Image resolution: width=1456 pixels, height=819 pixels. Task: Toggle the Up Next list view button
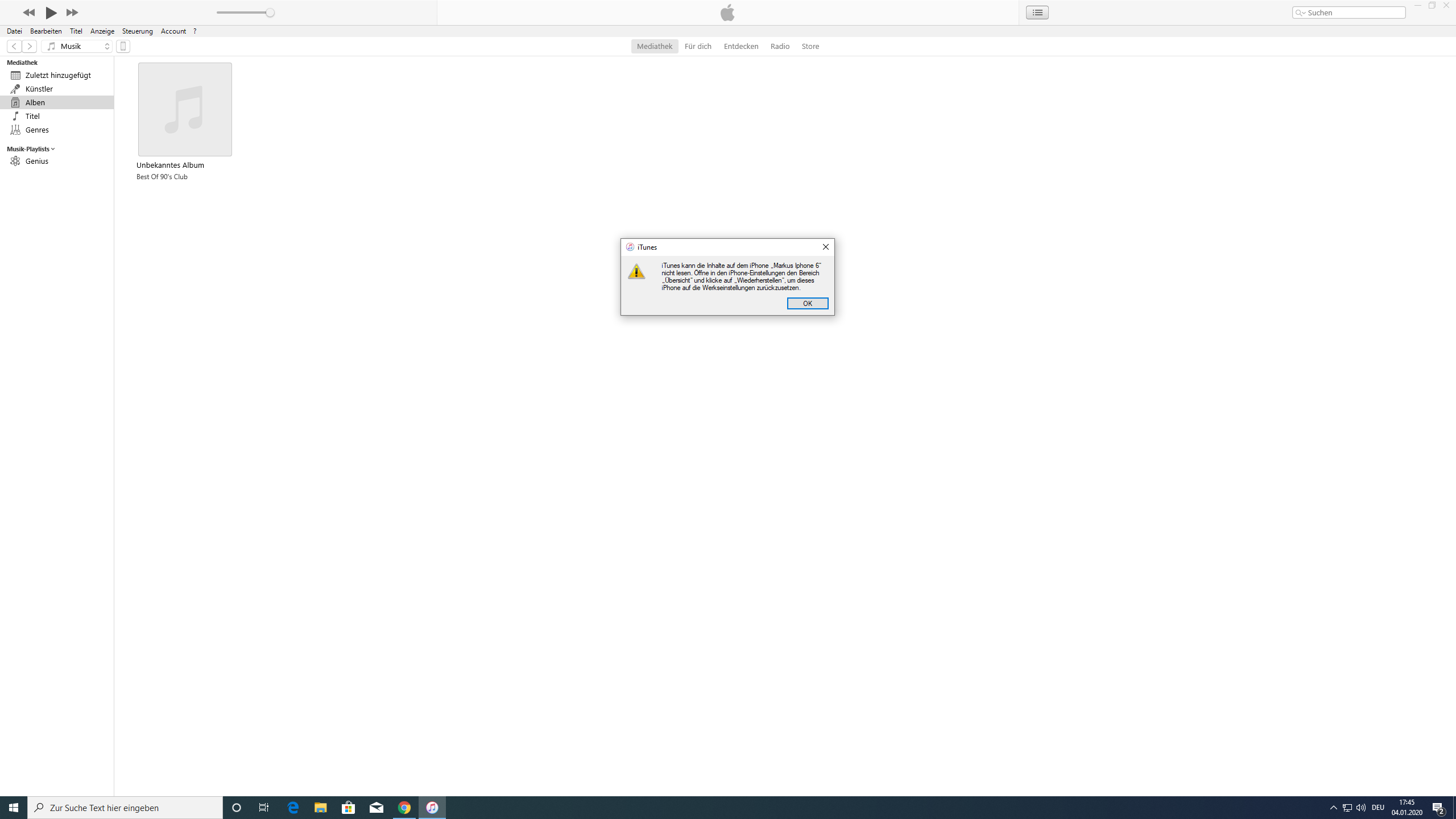click(1037, 13)
